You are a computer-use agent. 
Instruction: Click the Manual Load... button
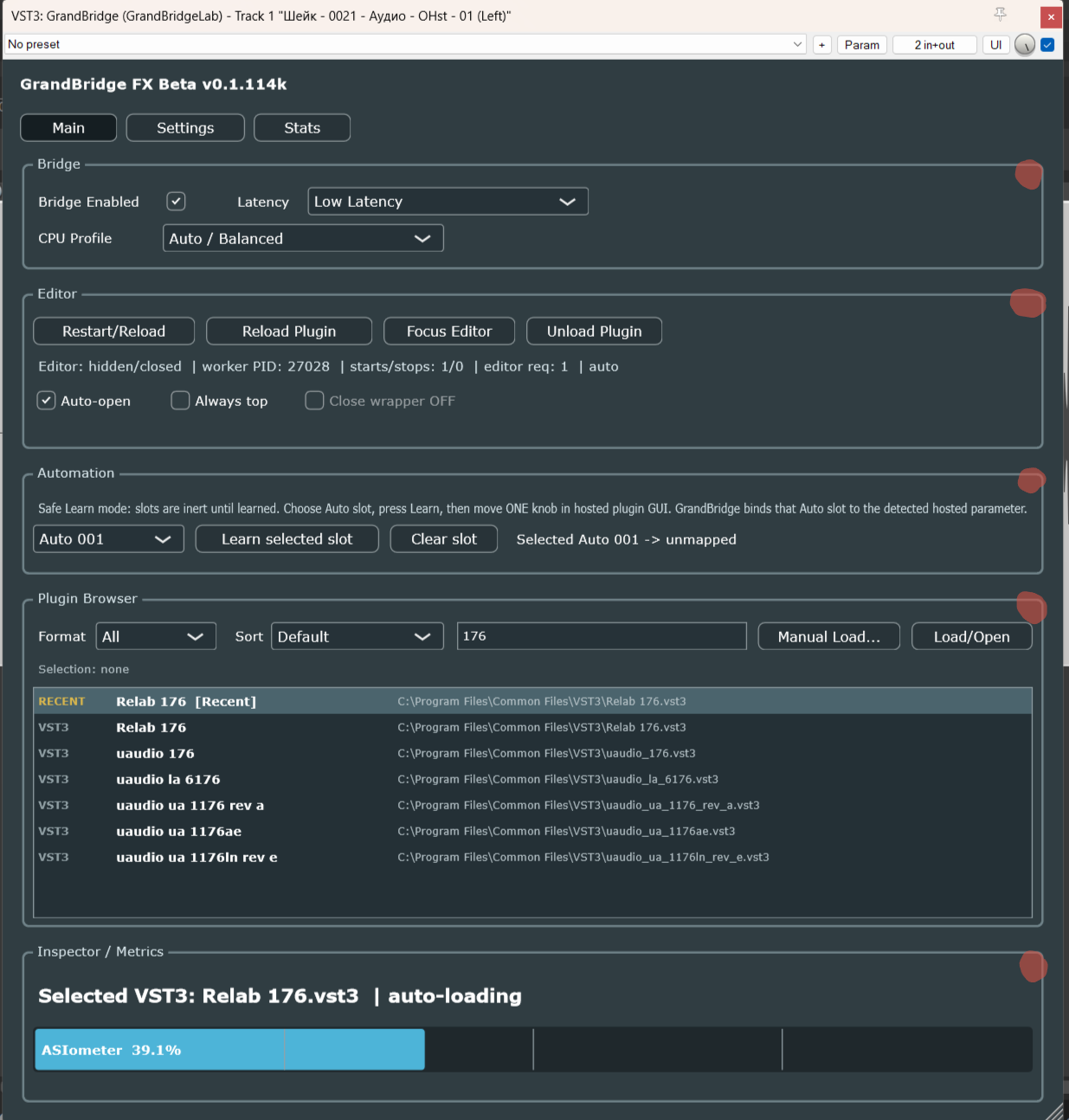coord(829,637)
